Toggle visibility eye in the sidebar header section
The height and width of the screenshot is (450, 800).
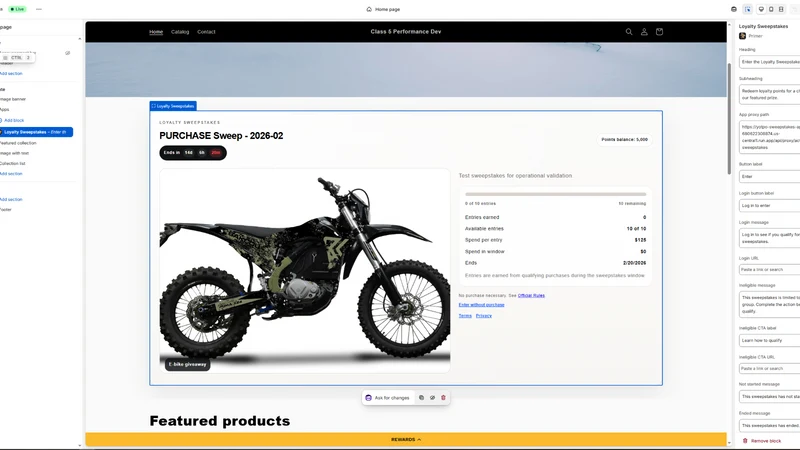(67, 53)
